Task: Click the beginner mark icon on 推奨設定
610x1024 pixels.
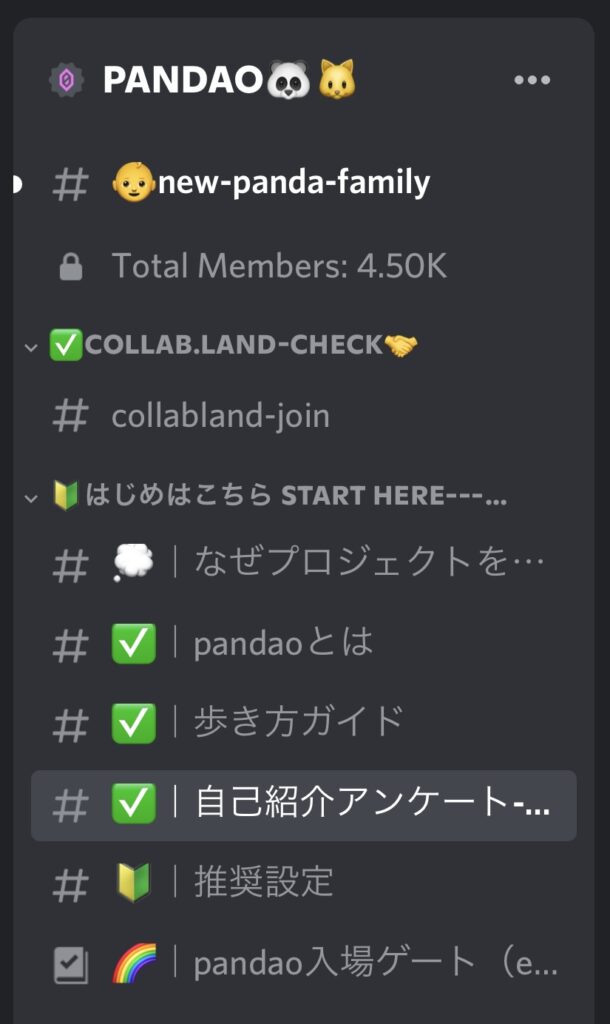Action: pyautogui.click(x=134, y=882)
